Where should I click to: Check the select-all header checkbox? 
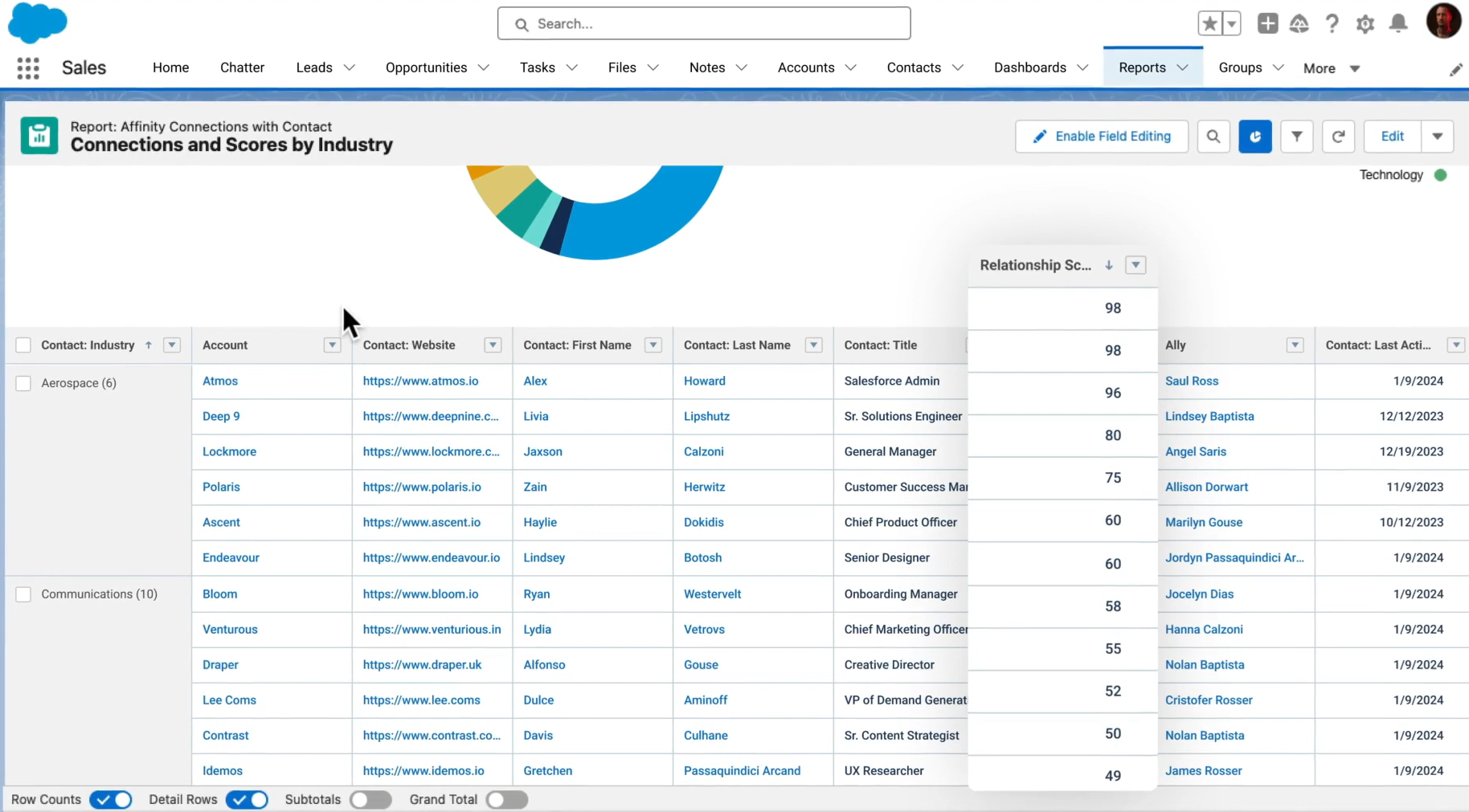pos(23,345)
